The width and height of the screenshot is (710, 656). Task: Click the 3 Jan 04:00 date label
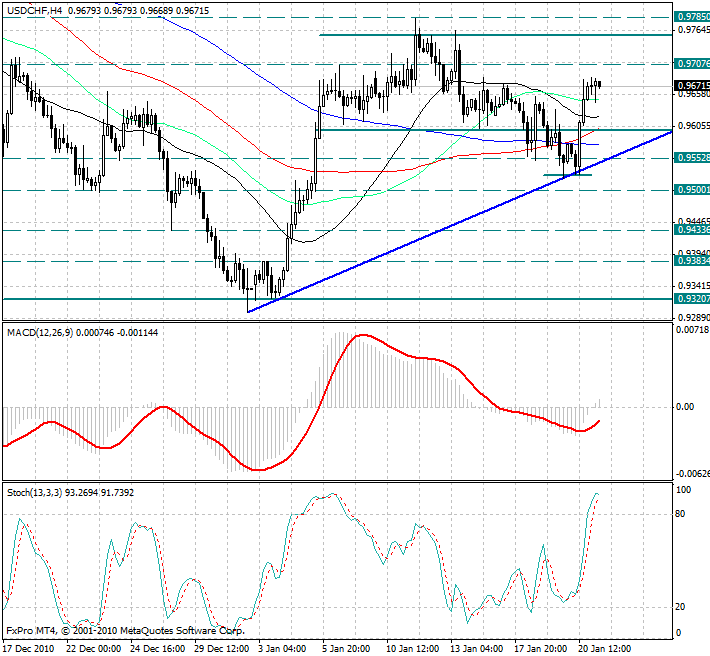click(283, 649)
